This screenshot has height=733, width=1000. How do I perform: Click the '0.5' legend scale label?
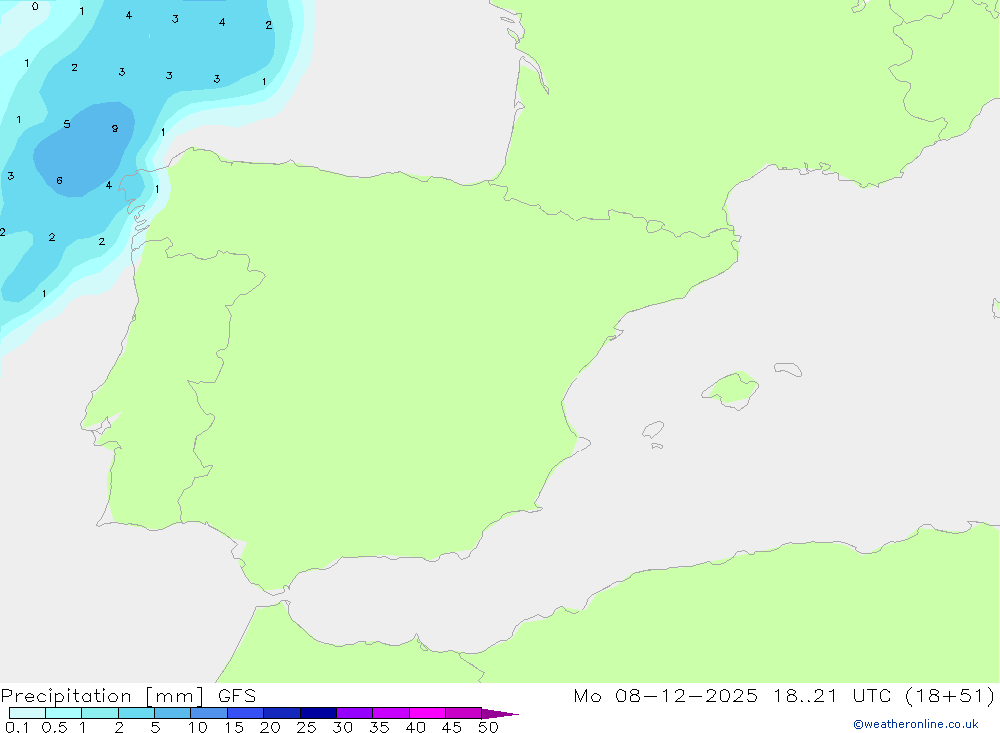[x=54, y=727]
